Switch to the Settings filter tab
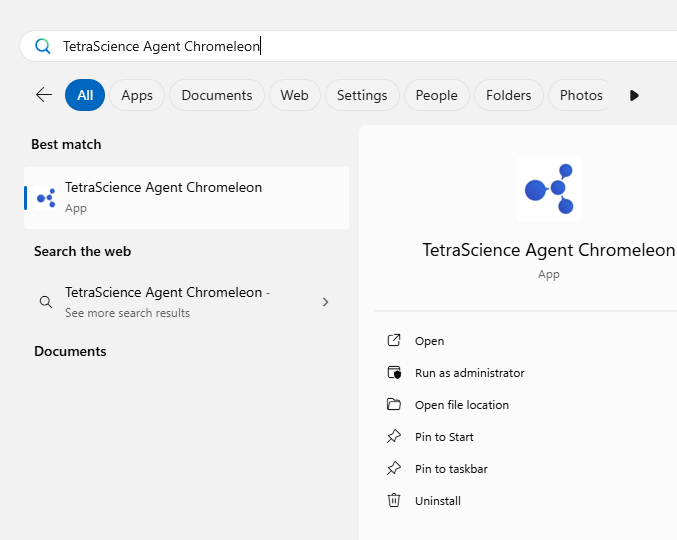Viewport: 677px width, 540px height. pos(362,95)
